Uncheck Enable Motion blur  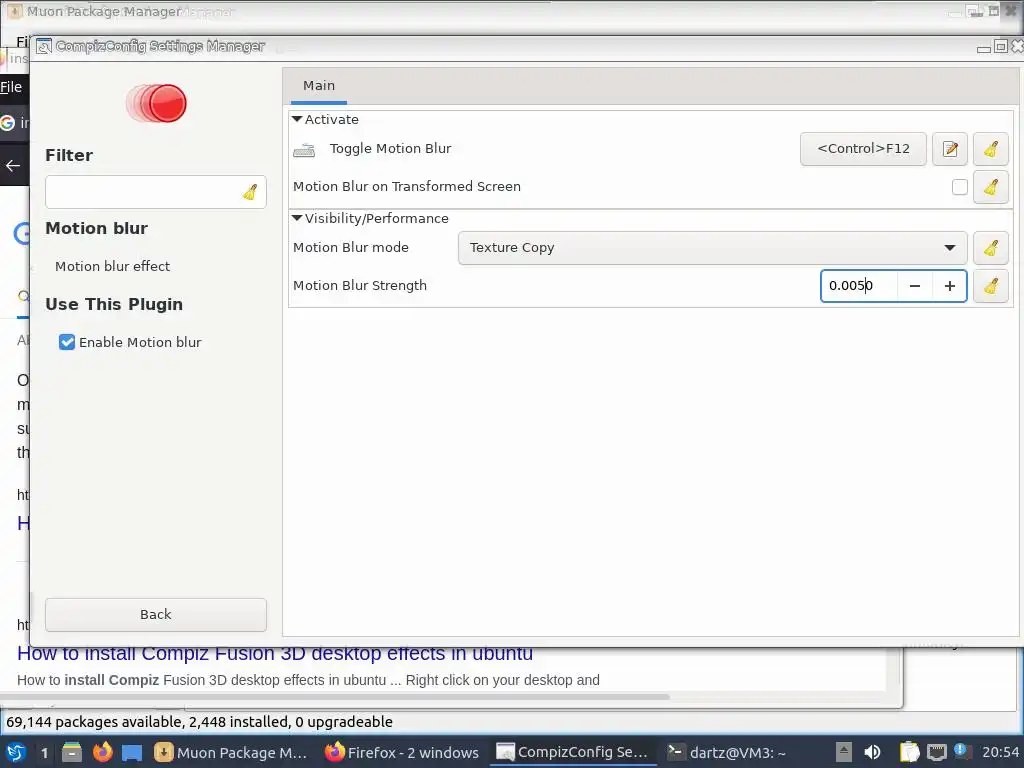click(67, 342)
